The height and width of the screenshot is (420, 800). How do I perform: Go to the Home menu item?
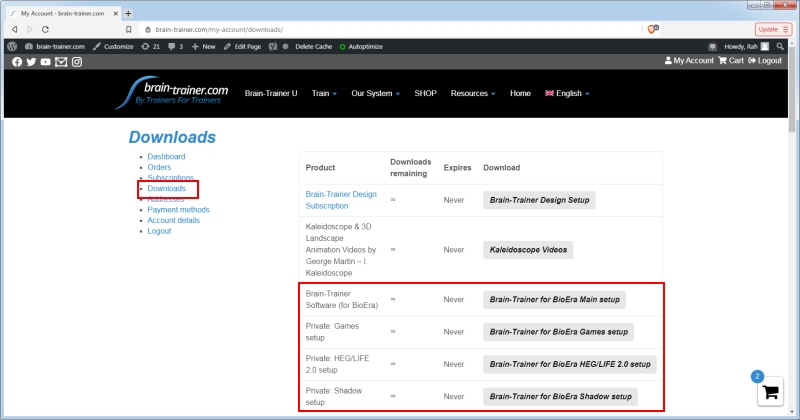click(520, 93)
